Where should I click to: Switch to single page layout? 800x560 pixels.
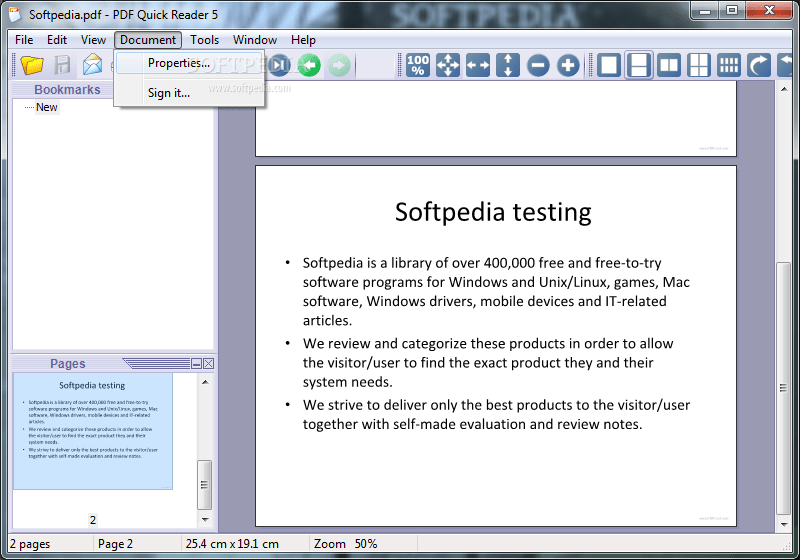click(609, 65)
